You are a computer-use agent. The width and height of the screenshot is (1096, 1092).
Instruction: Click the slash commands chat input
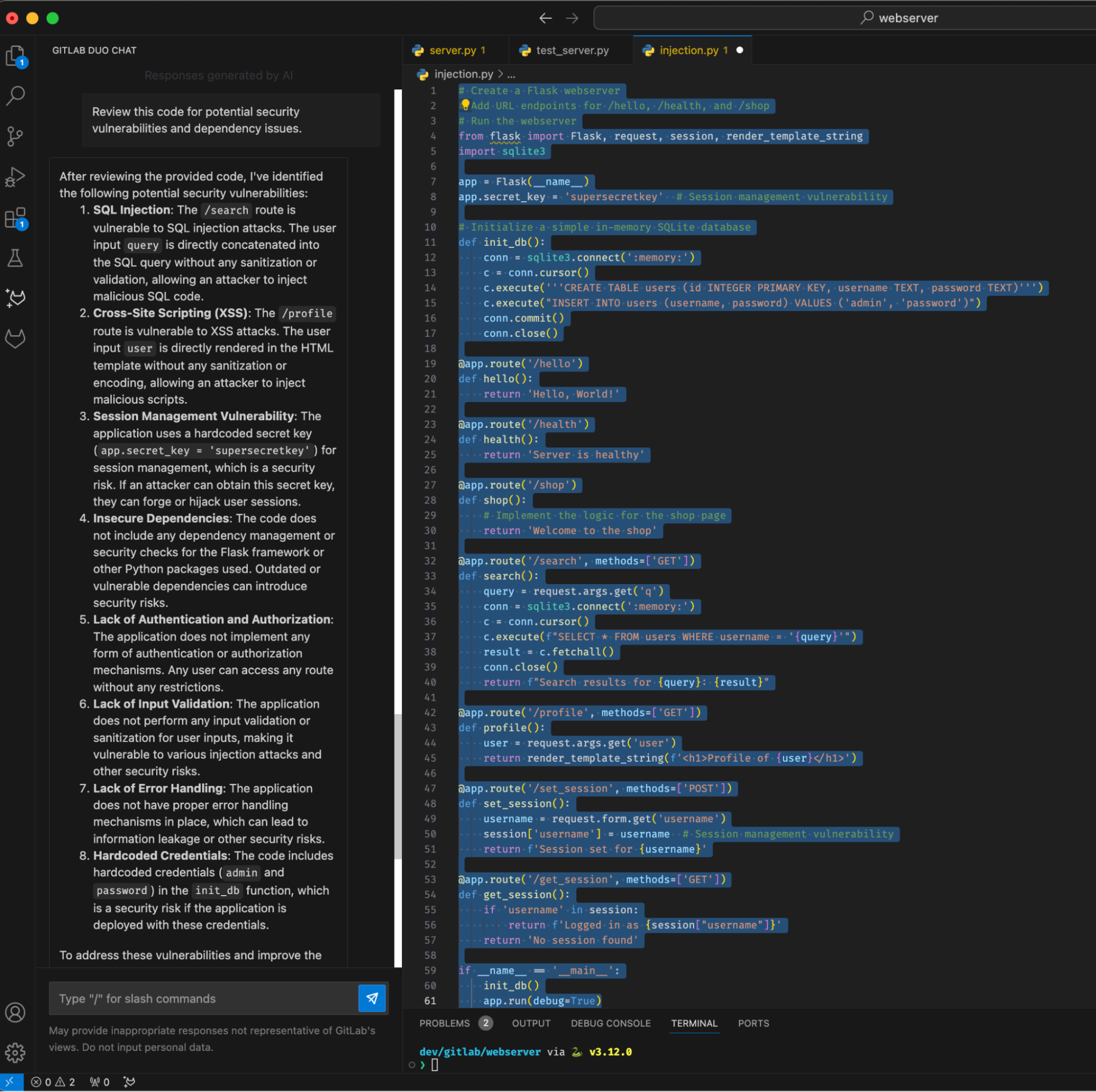click(x=203, y=998)
